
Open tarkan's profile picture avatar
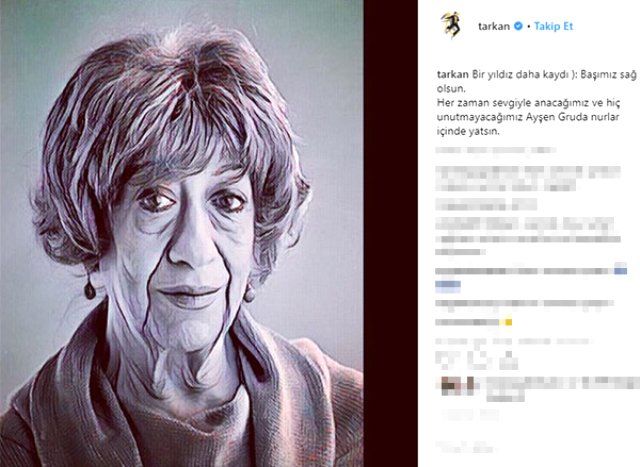point(451,25)
